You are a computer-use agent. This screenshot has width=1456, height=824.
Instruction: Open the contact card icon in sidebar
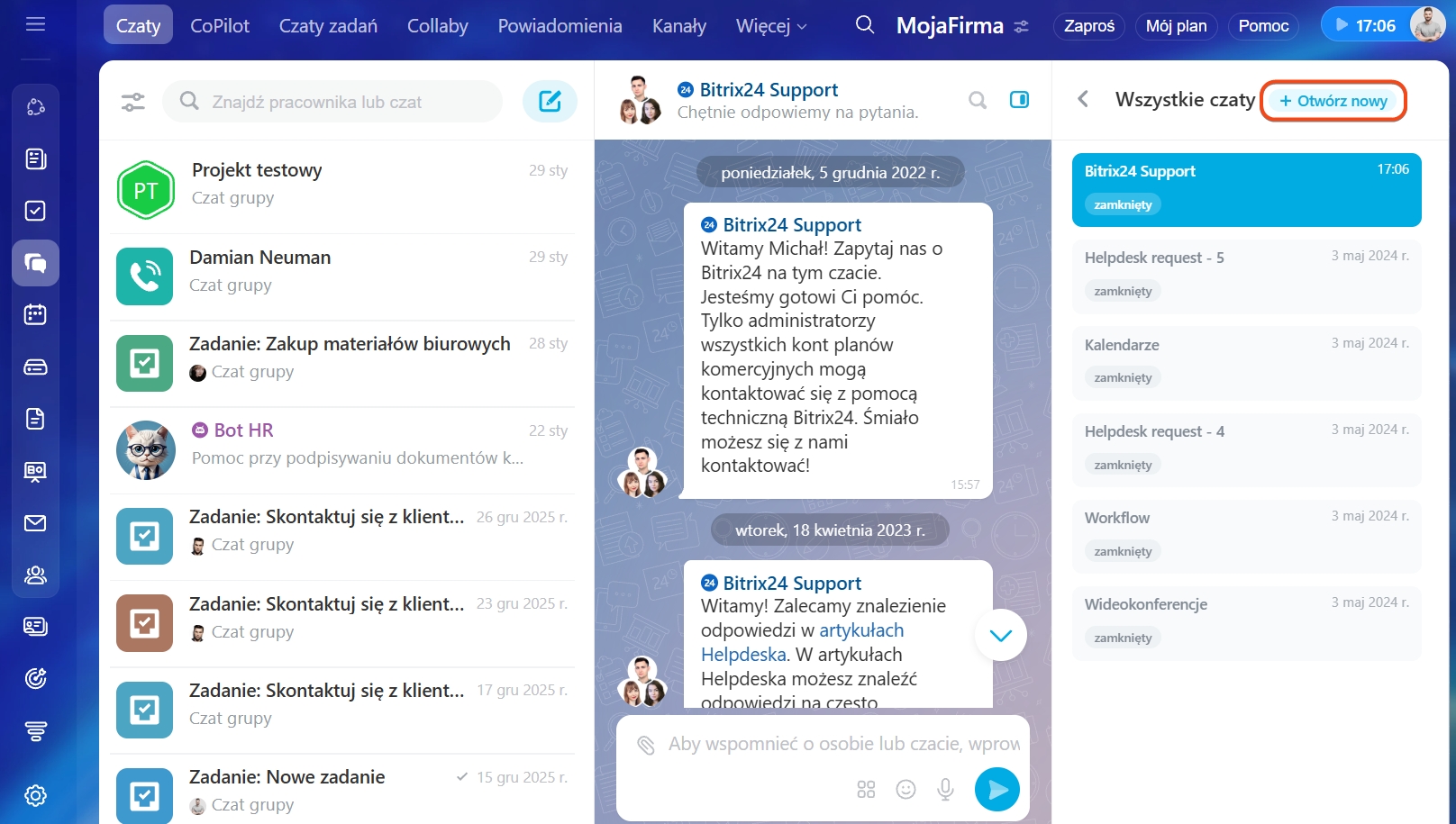point(35,627)
